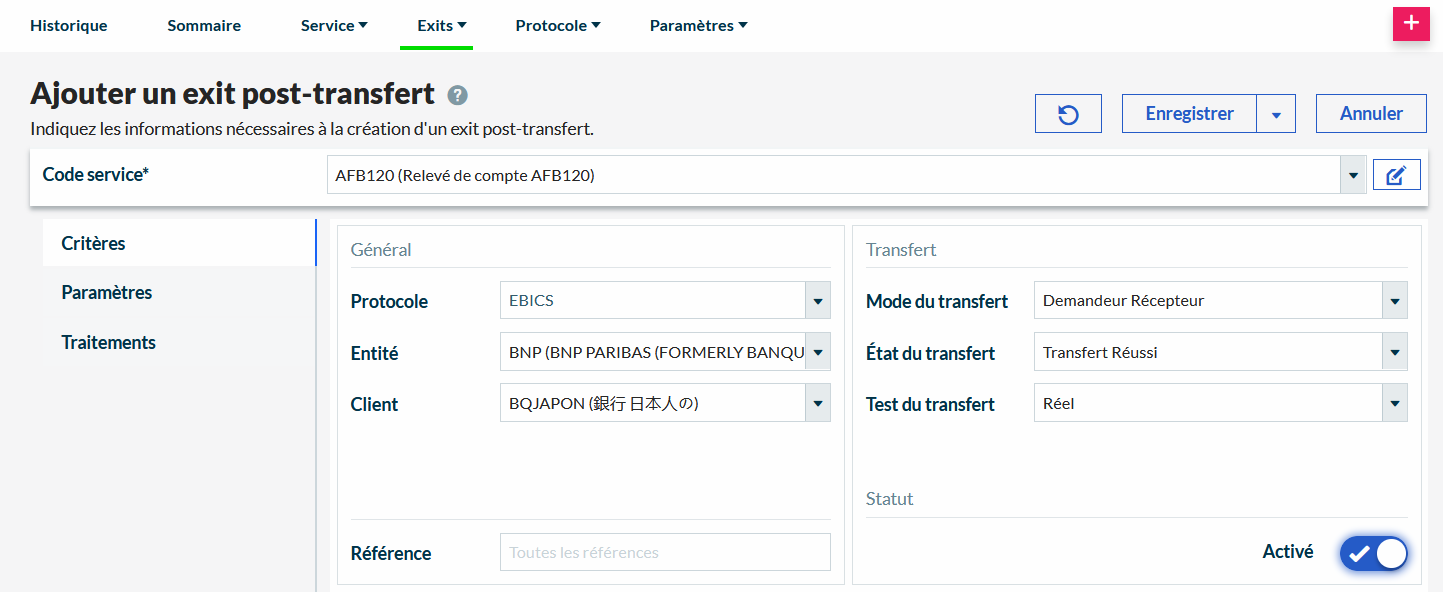Expand the État du transfert dropdown
The image size is (1443, 592).
(1394, 352)
